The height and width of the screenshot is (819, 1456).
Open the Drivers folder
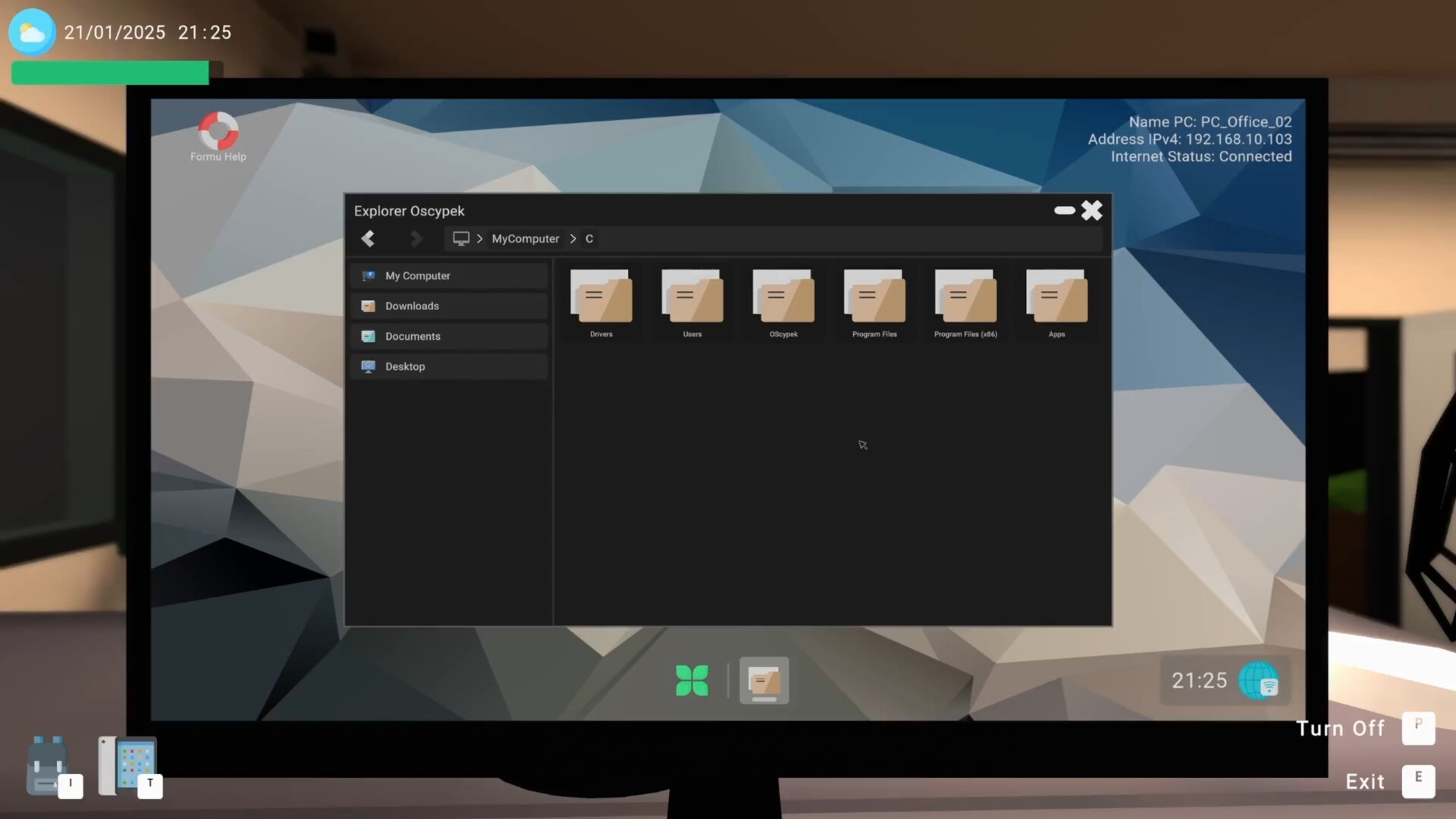point(601,297)
